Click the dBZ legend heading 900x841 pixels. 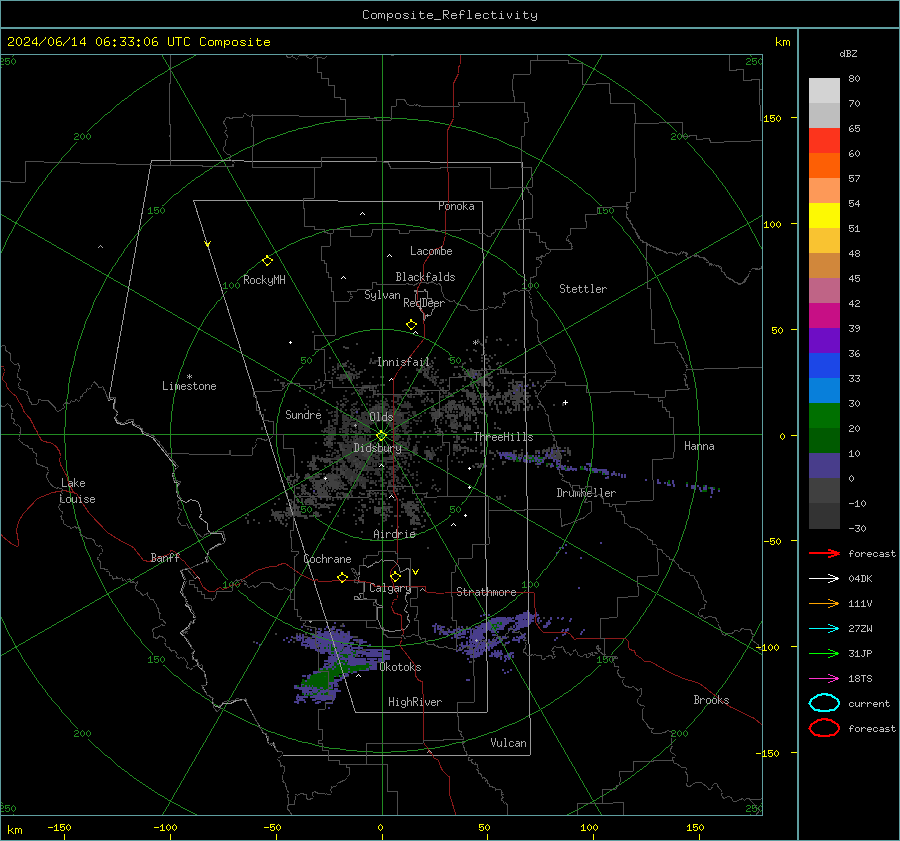[x=848, y=54]
